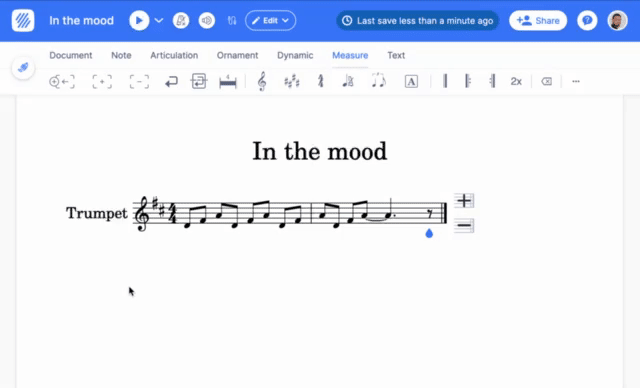Screen dimensions: 640x388
Task: Clear measure content backspace icon
Action: click(x=547, y=82)
